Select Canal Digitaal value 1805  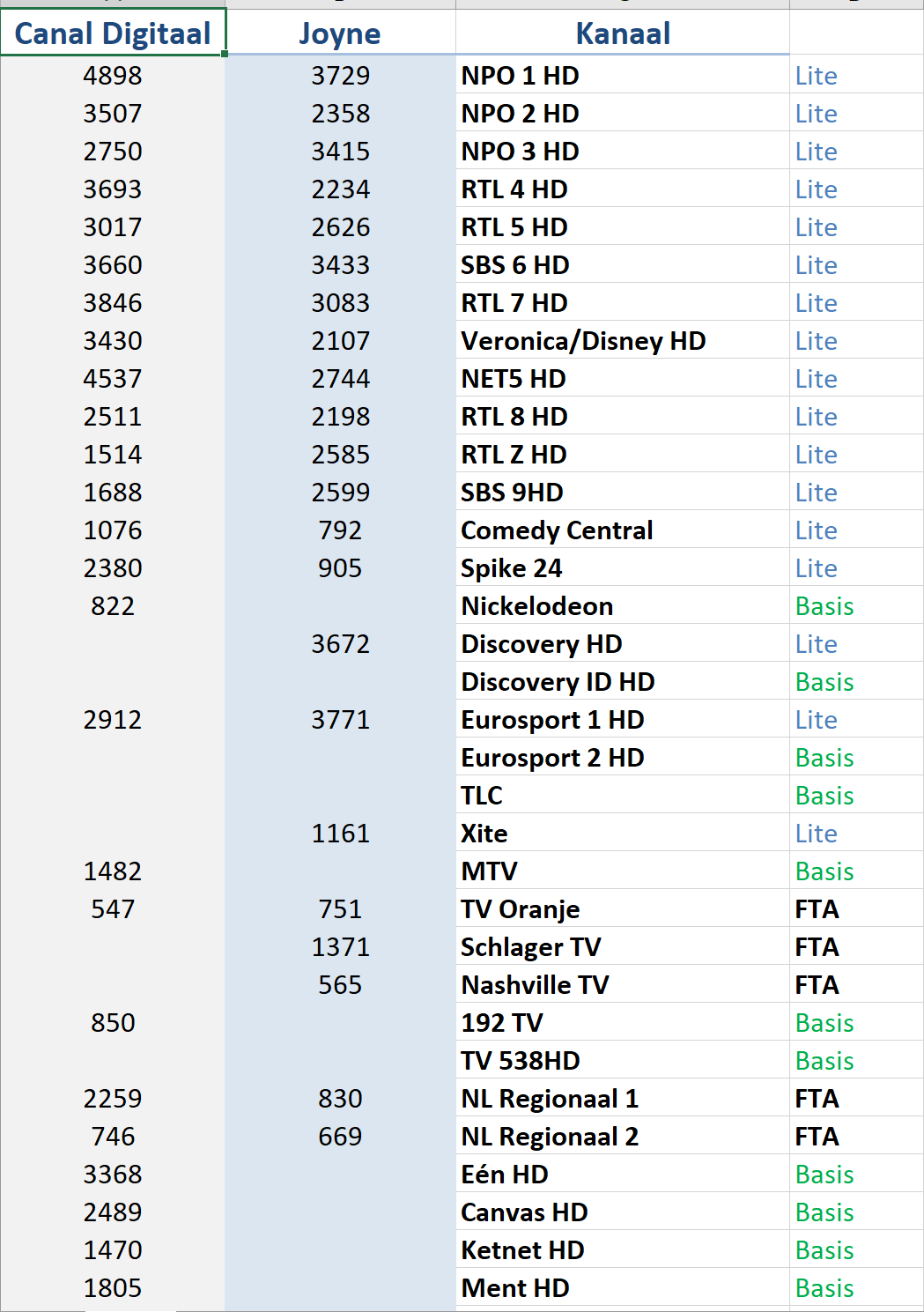coord(113,1287)
